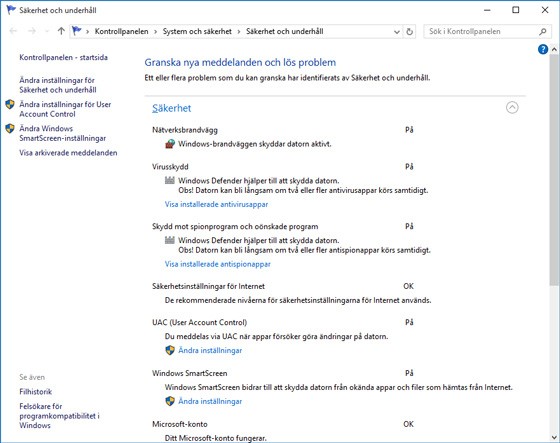Click the search magnifier icon
The width and height of the screenshot is (560, 443).
pos(542,31)
